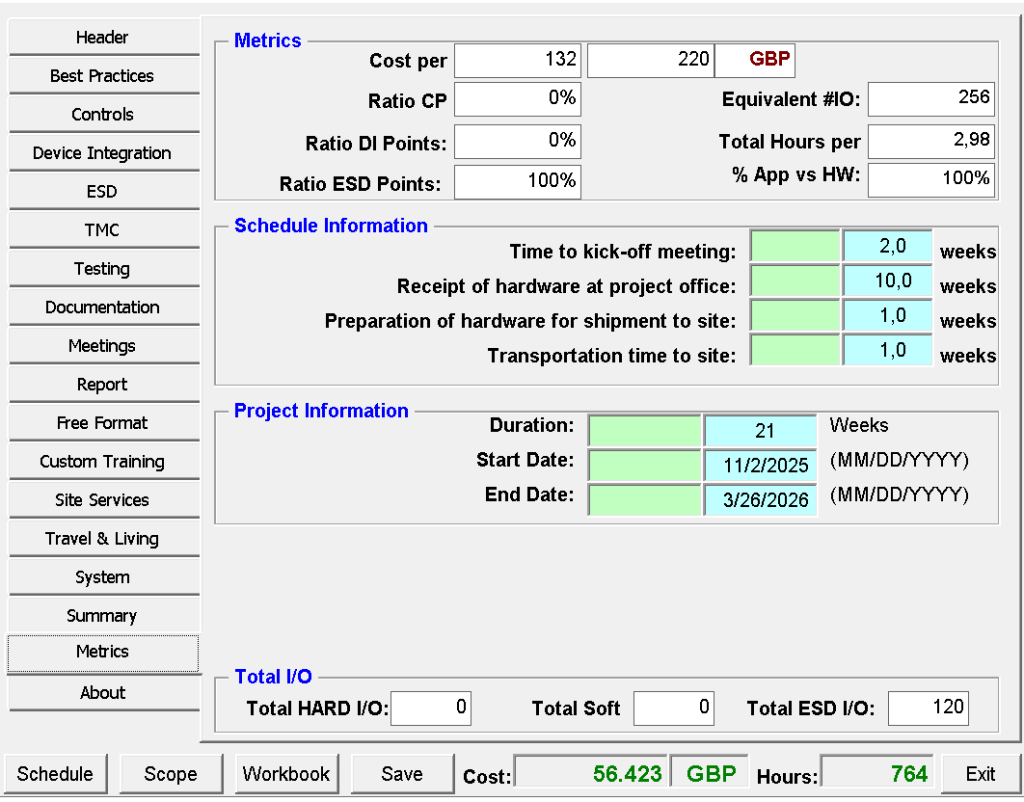
Task: Click the End Date value field
Action: (x=760, y=500)
